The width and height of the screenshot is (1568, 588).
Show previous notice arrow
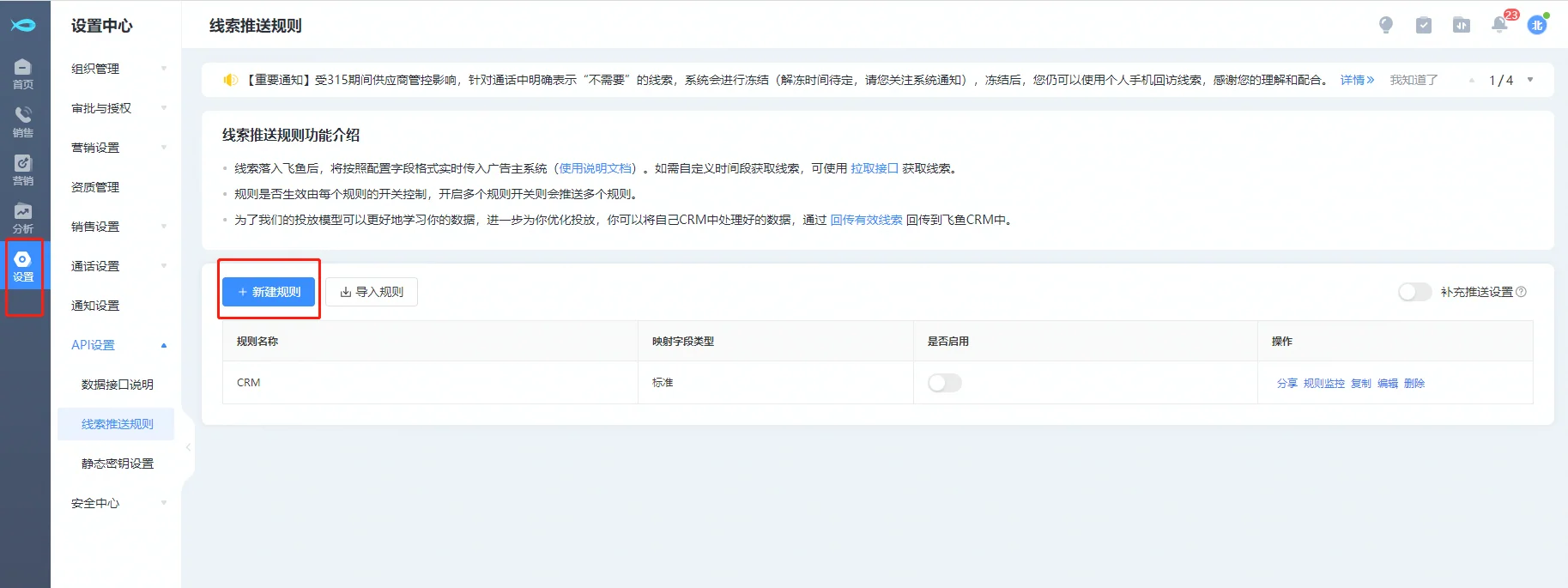(1472, 80)
